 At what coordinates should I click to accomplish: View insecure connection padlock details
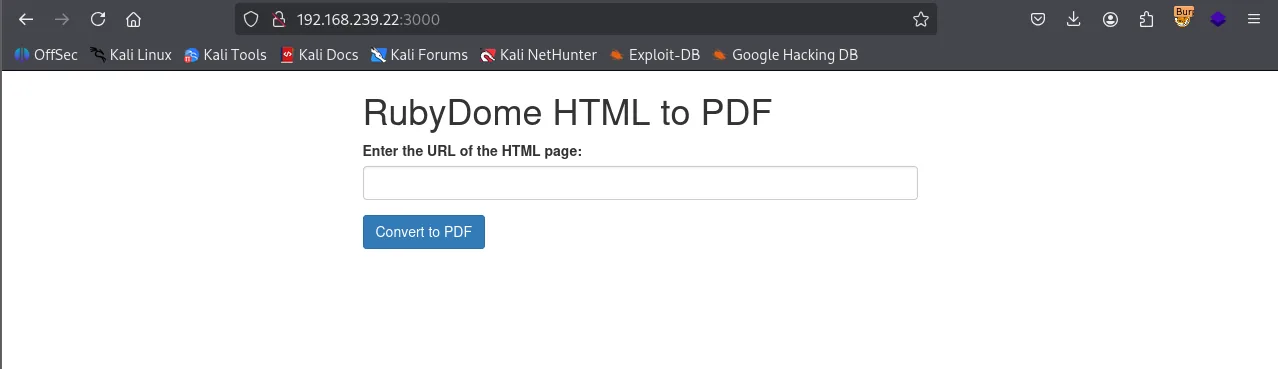[x=279, y=19]
